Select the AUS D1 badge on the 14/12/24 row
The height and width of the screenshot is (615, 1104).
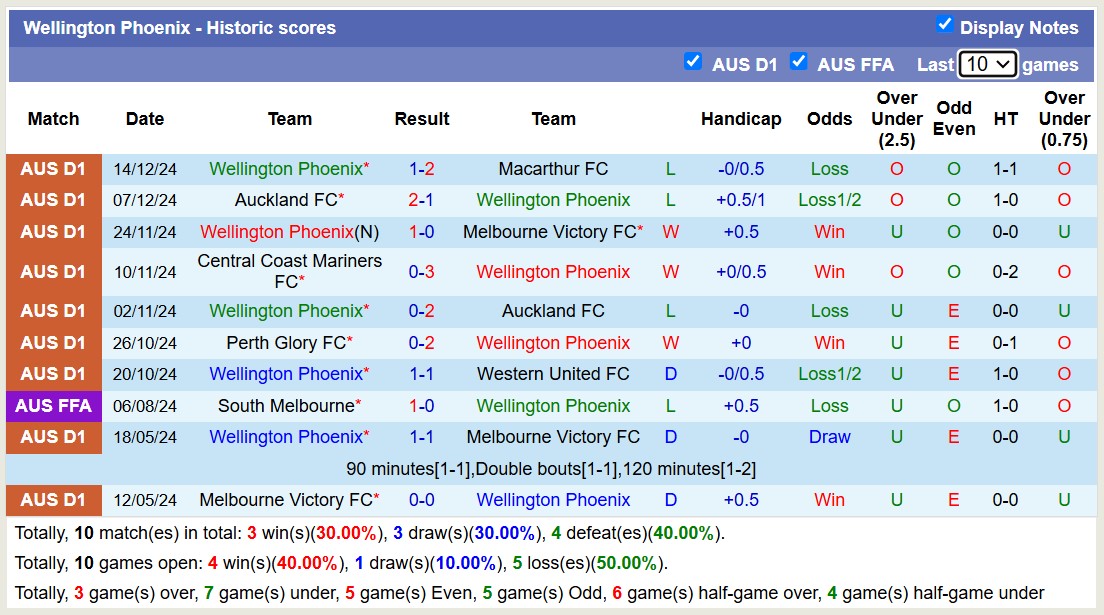pos(53,168)
